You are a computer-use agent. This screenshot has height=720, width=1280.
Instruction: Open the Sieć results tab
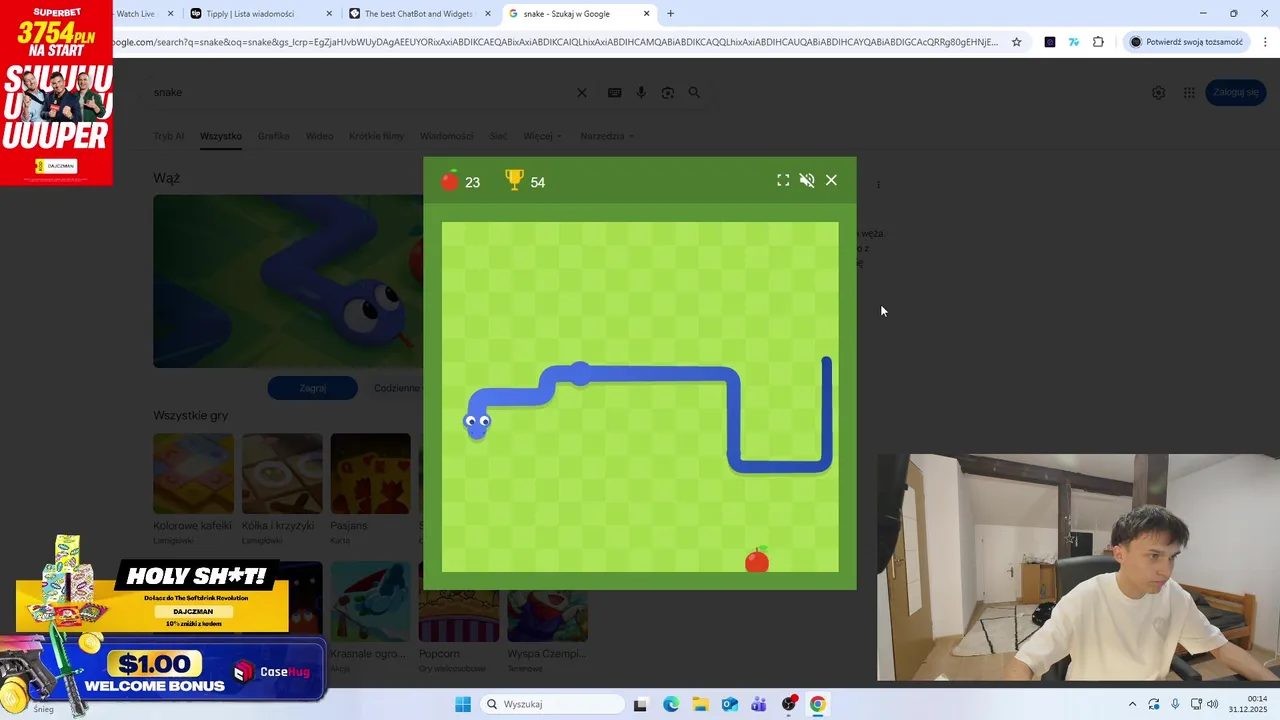pyautogui.click(x=498, y=136)
